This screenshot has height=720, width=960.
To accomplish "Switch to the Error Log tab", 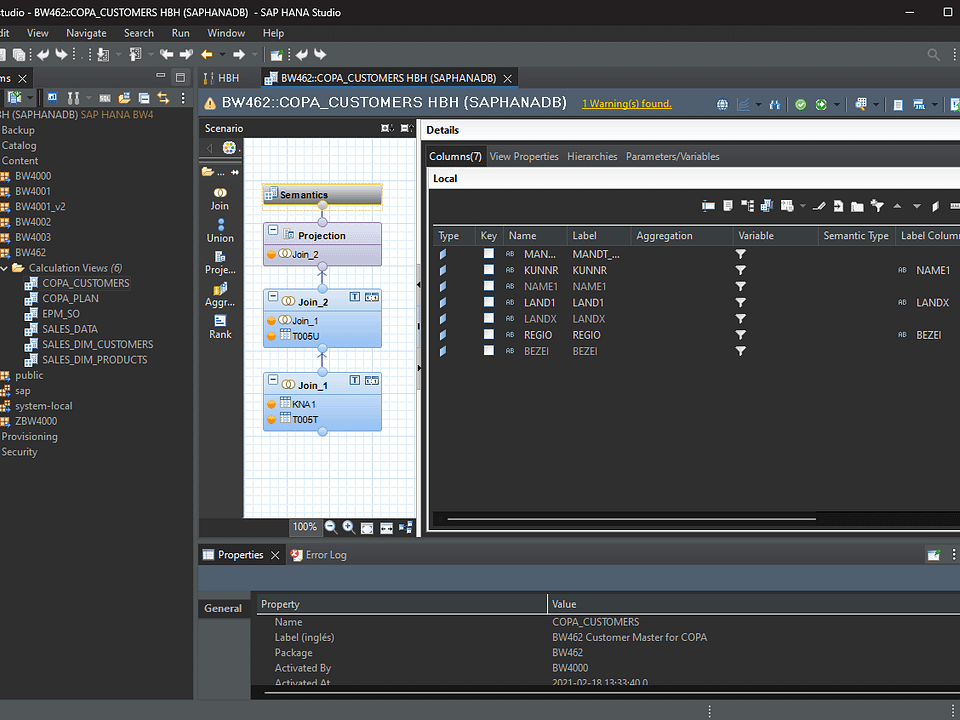I will click(x=325, y=555).
